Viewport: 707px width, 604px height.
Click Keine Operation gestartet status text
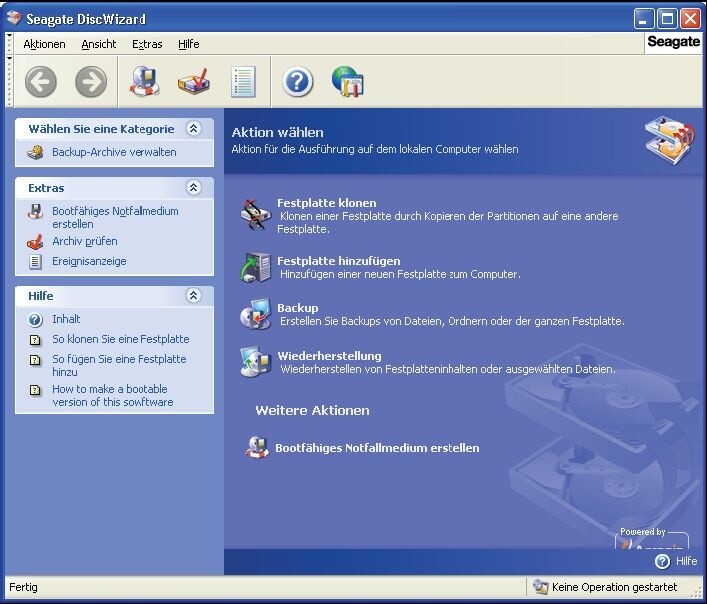pyautogui.click(x=615, y=587)
